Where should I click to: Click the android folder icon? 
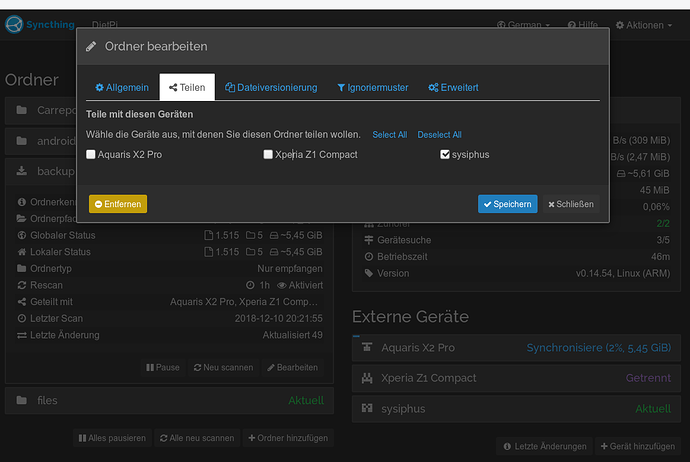[22, 141]
